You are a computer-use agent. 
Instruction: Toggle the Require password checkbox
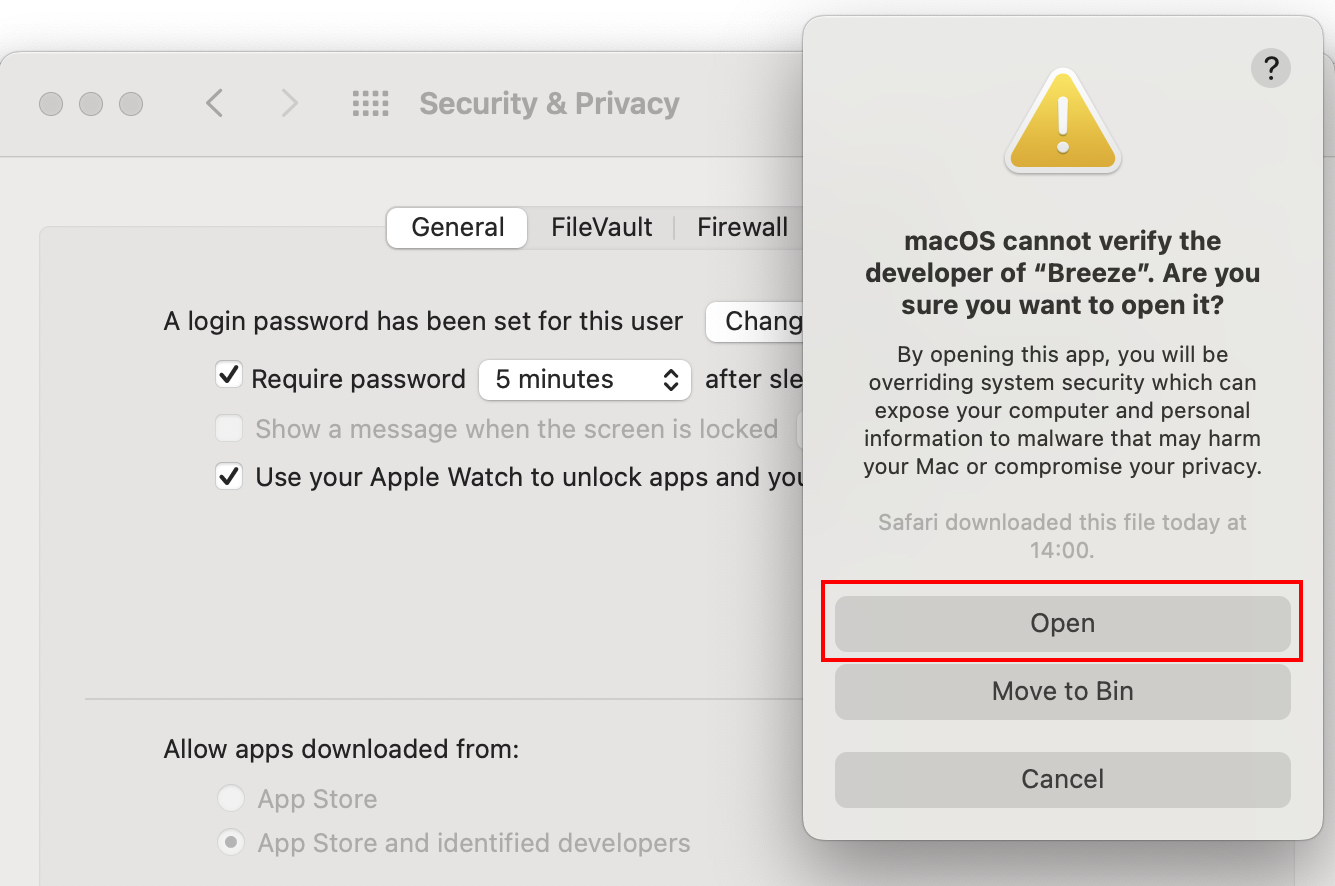229,376
